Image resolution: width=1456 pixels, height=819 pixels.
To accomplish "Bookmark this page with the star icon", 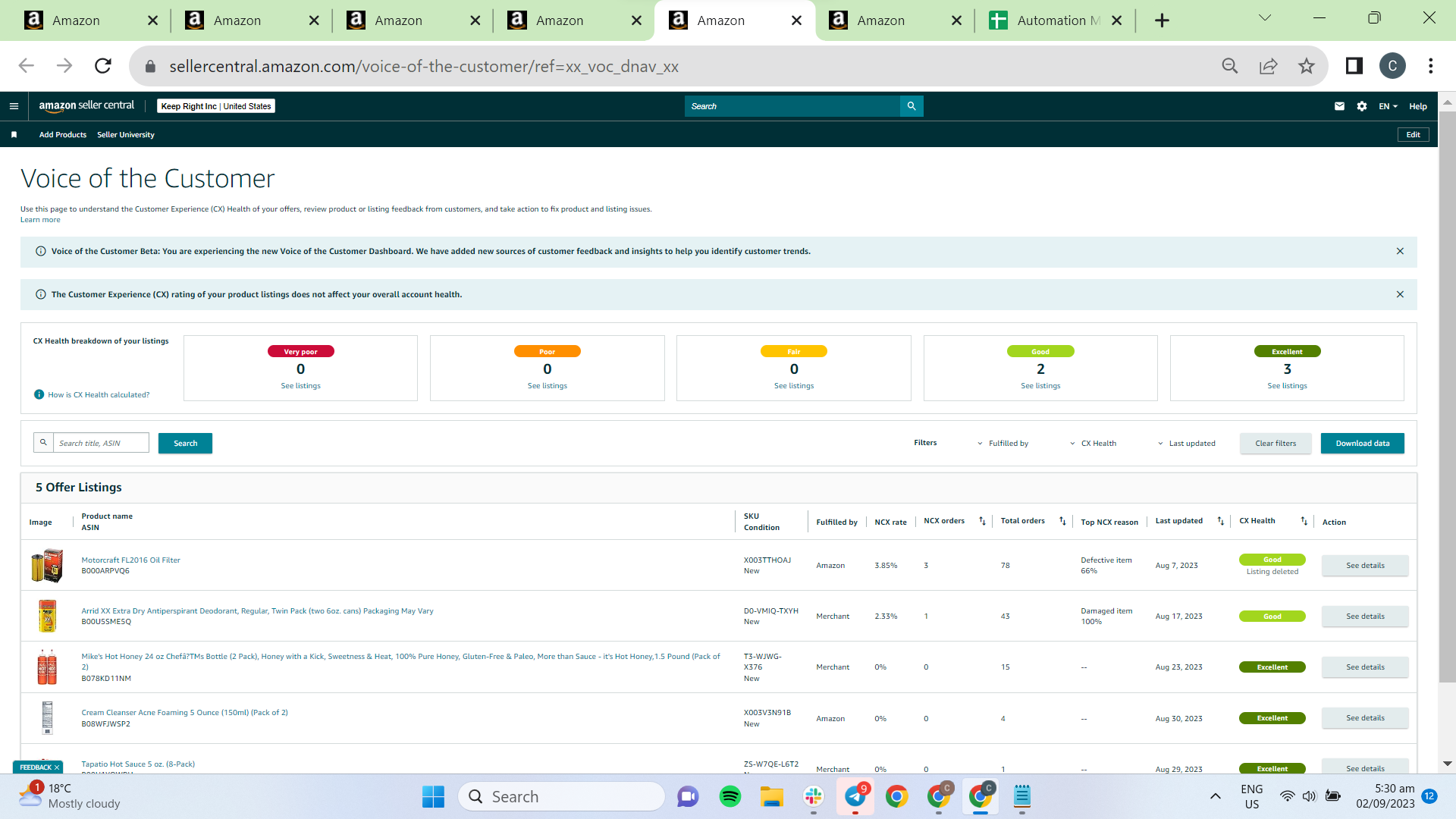I will [x=1306, y=66].
